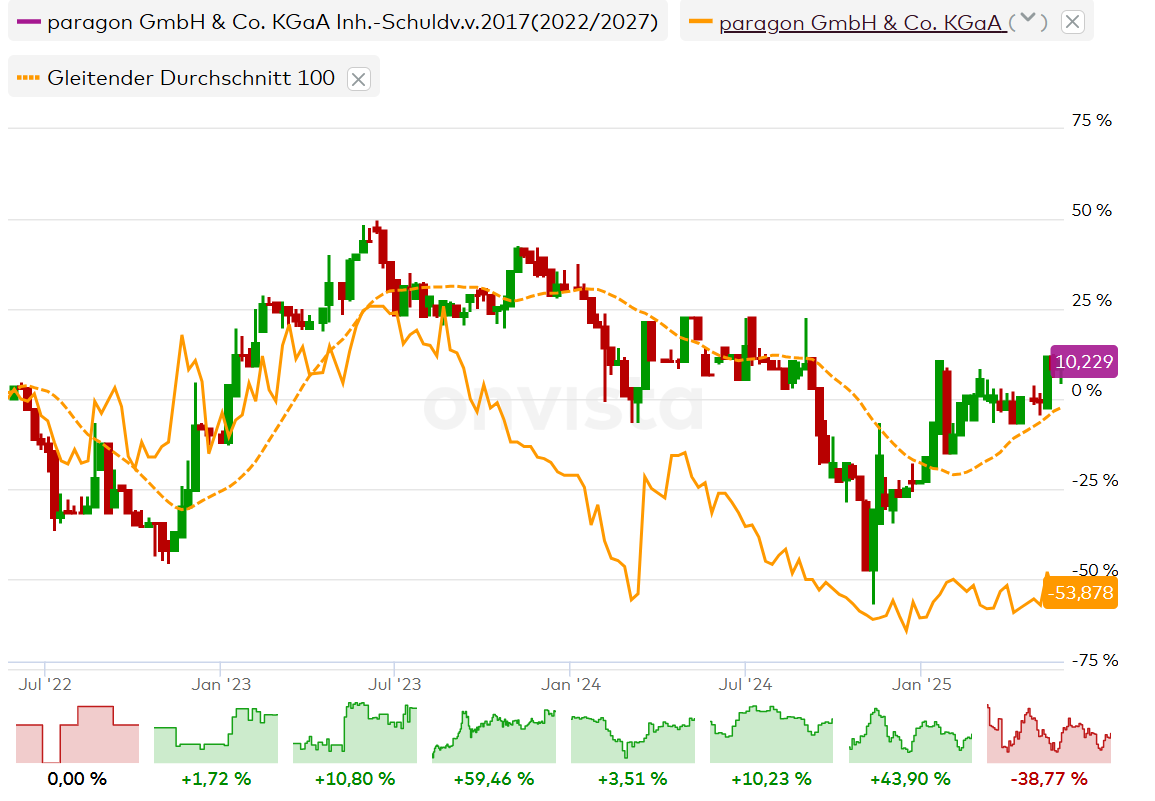
Task: Click the solid orange line swatch in the legend
Action: coord(701,22)
